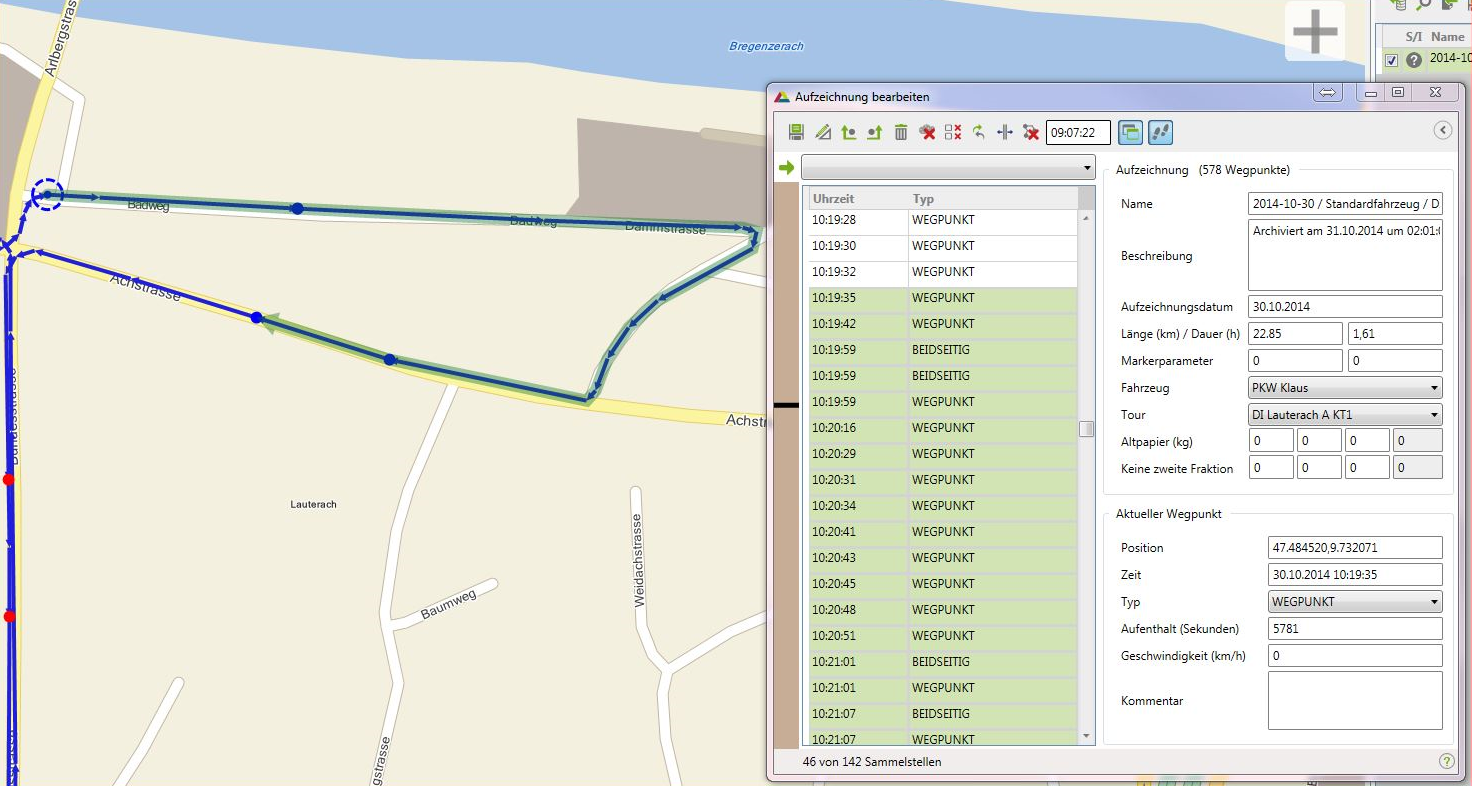Open the Typ dropdown showing WEGPUNKT
Viewport: 1472px width, 786px height.
coord(1355,602)
